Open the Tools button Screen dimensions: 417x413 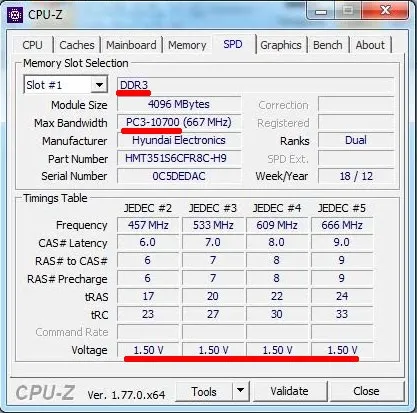click(203, 391)
